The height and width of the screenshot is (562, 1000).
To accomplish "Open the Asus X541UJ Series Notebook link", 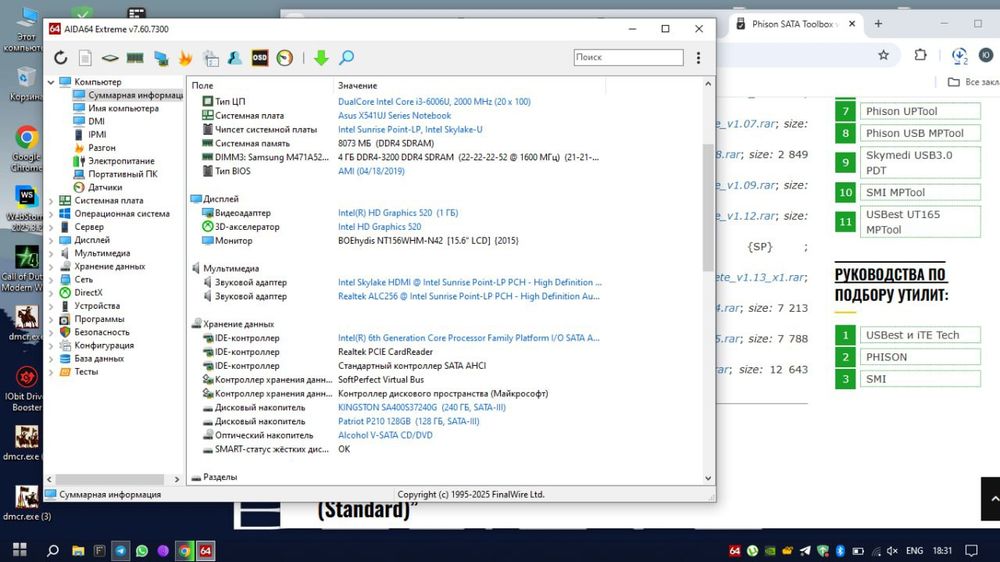I will click(394, 115).
